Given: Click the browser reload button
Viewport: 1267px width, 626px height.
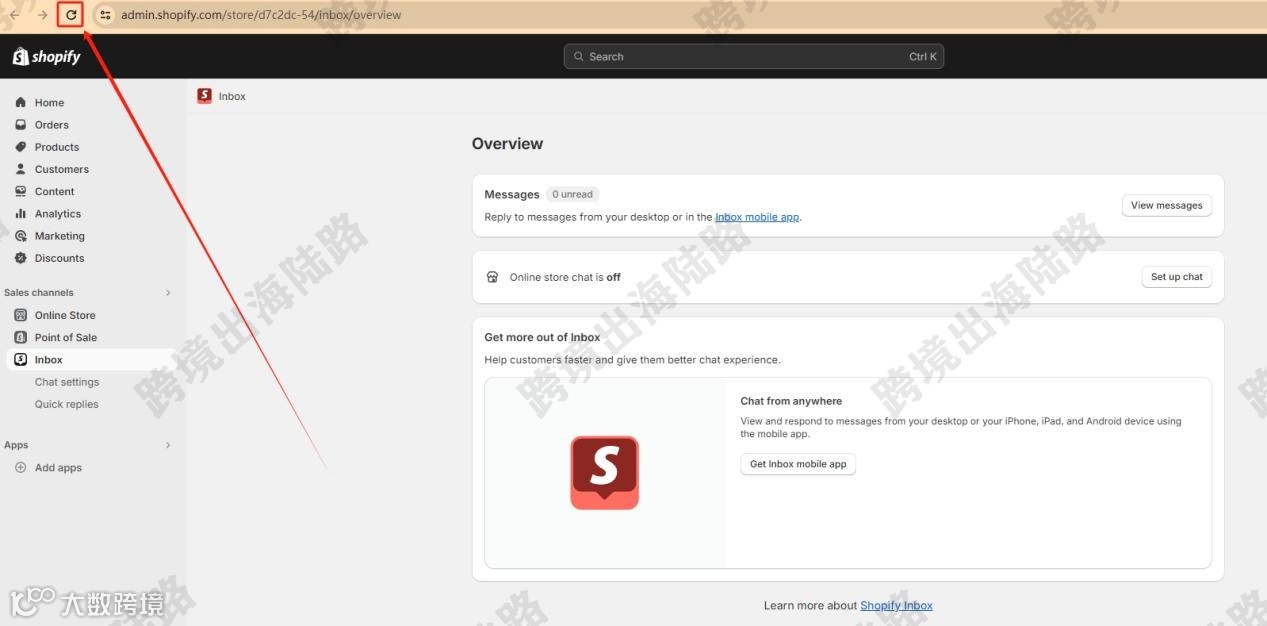Looking at the screenshot, I should [71, 15].
